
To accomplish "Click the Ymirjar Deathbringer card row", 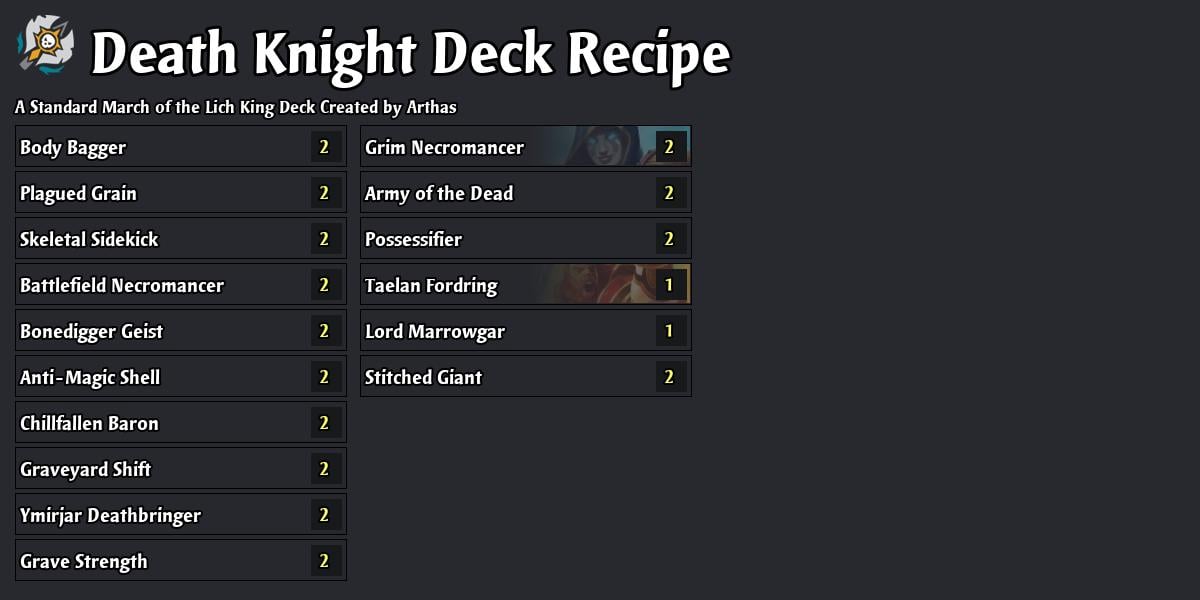I will pos(150,514).
